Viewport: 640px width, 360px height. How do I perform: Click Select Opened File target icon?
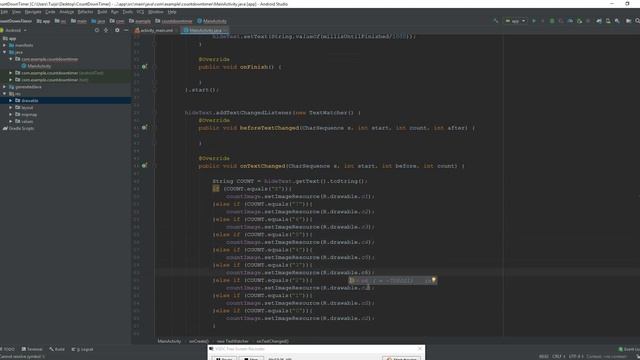(x=97, y=30)
